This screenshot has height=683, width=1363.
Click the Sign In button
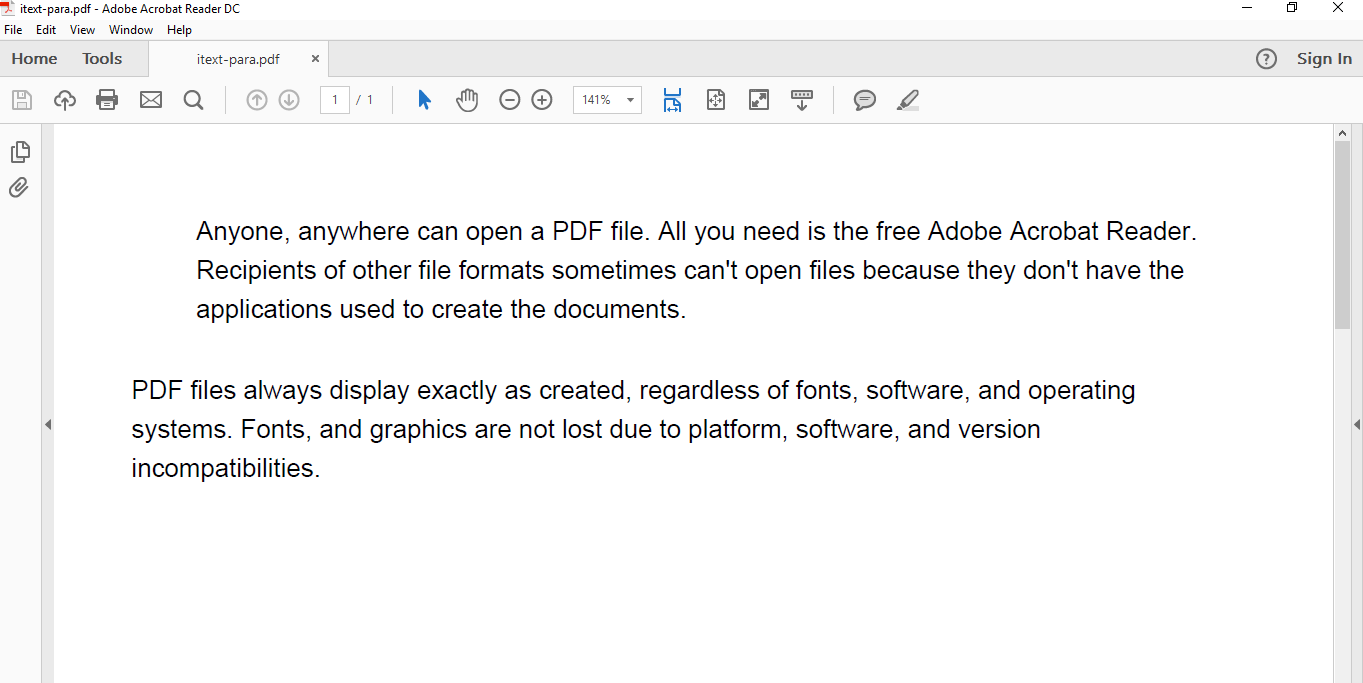pyautogui.click(x=1324, y=58)
